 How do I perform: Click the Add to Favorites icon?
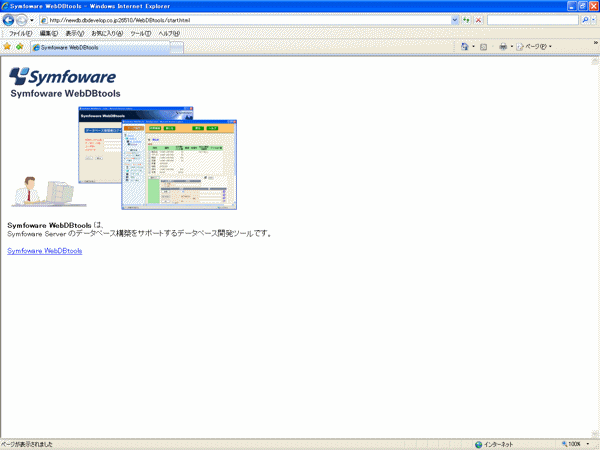19,46
